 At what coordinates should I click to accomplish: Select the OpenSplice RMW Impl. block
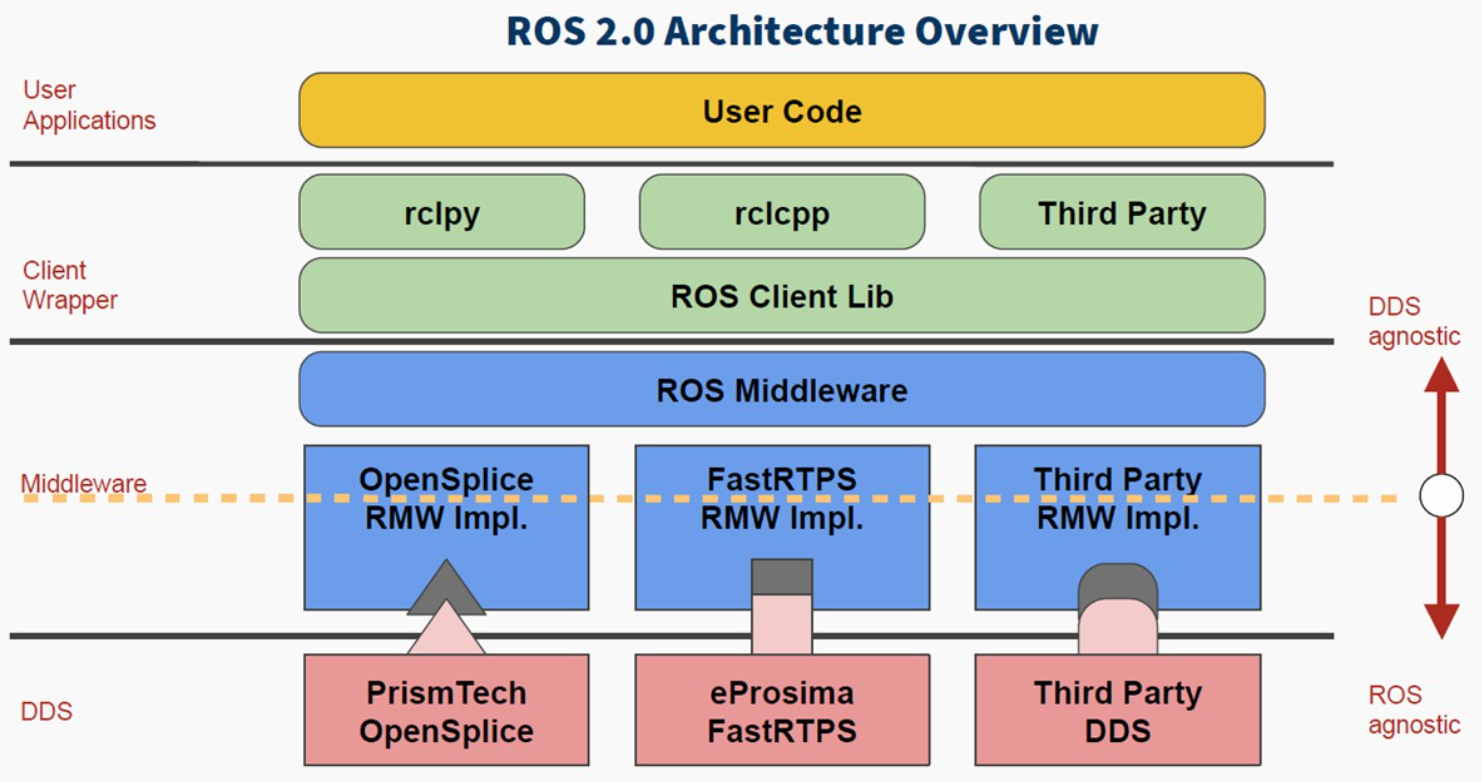point(446,527)
